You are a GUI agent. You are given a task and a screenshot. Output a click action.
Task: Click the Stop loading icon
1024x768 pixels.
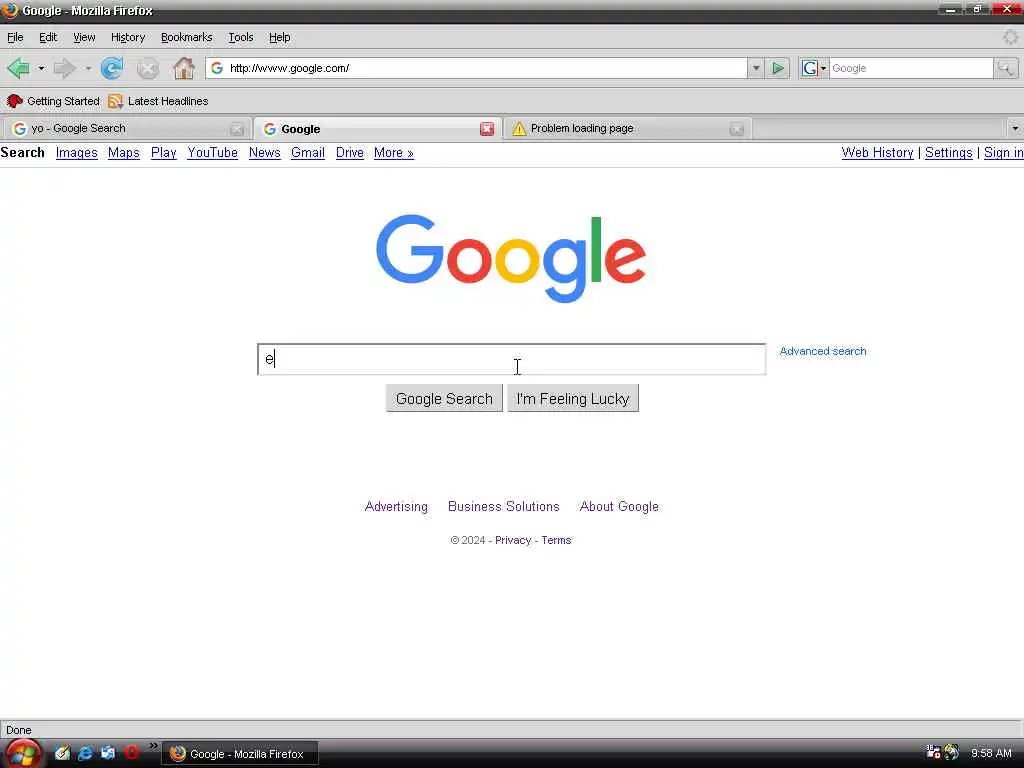148,68
